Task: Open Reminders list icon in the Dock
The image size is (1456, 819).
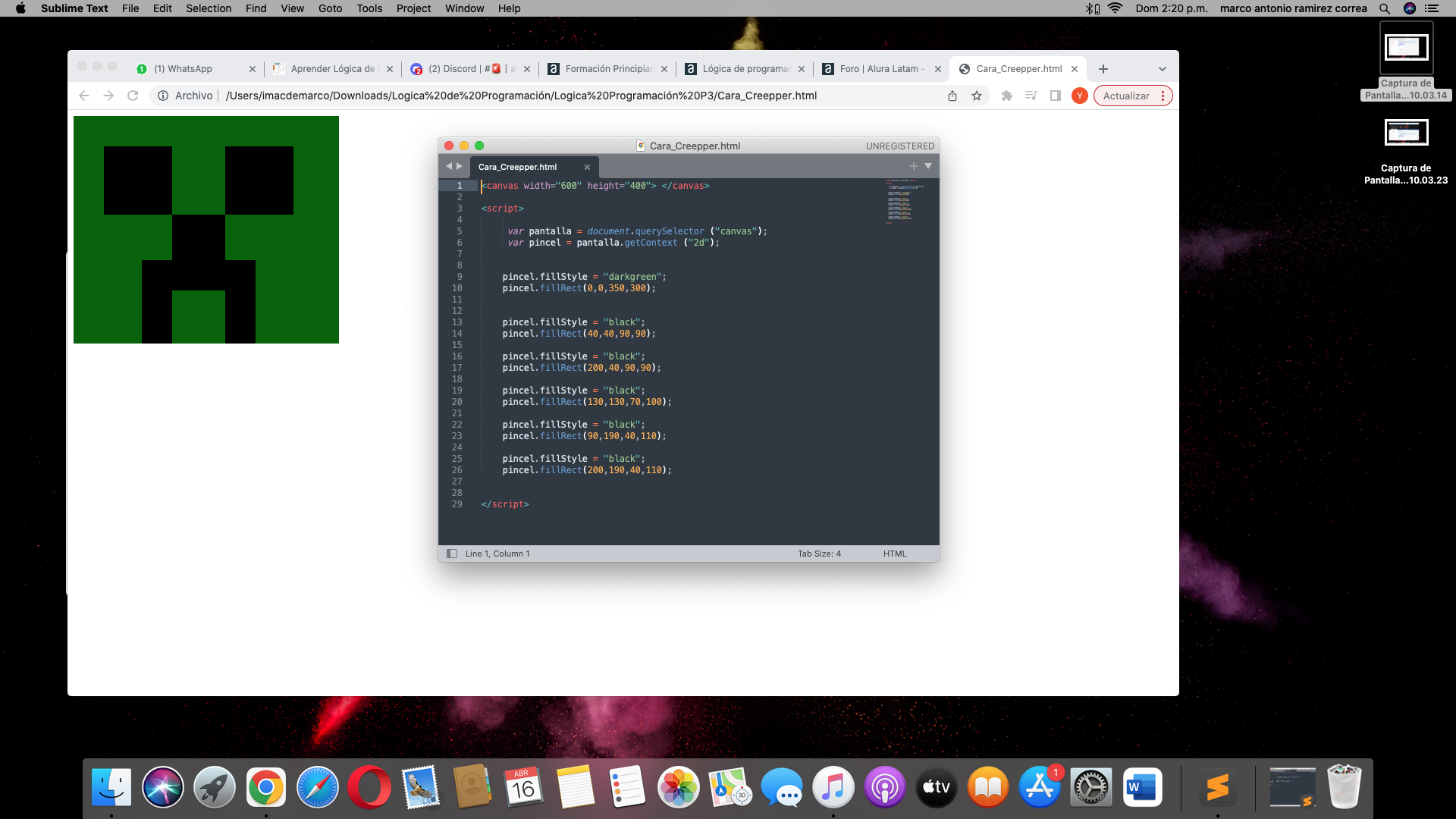Action: click(x=627, y=788)
